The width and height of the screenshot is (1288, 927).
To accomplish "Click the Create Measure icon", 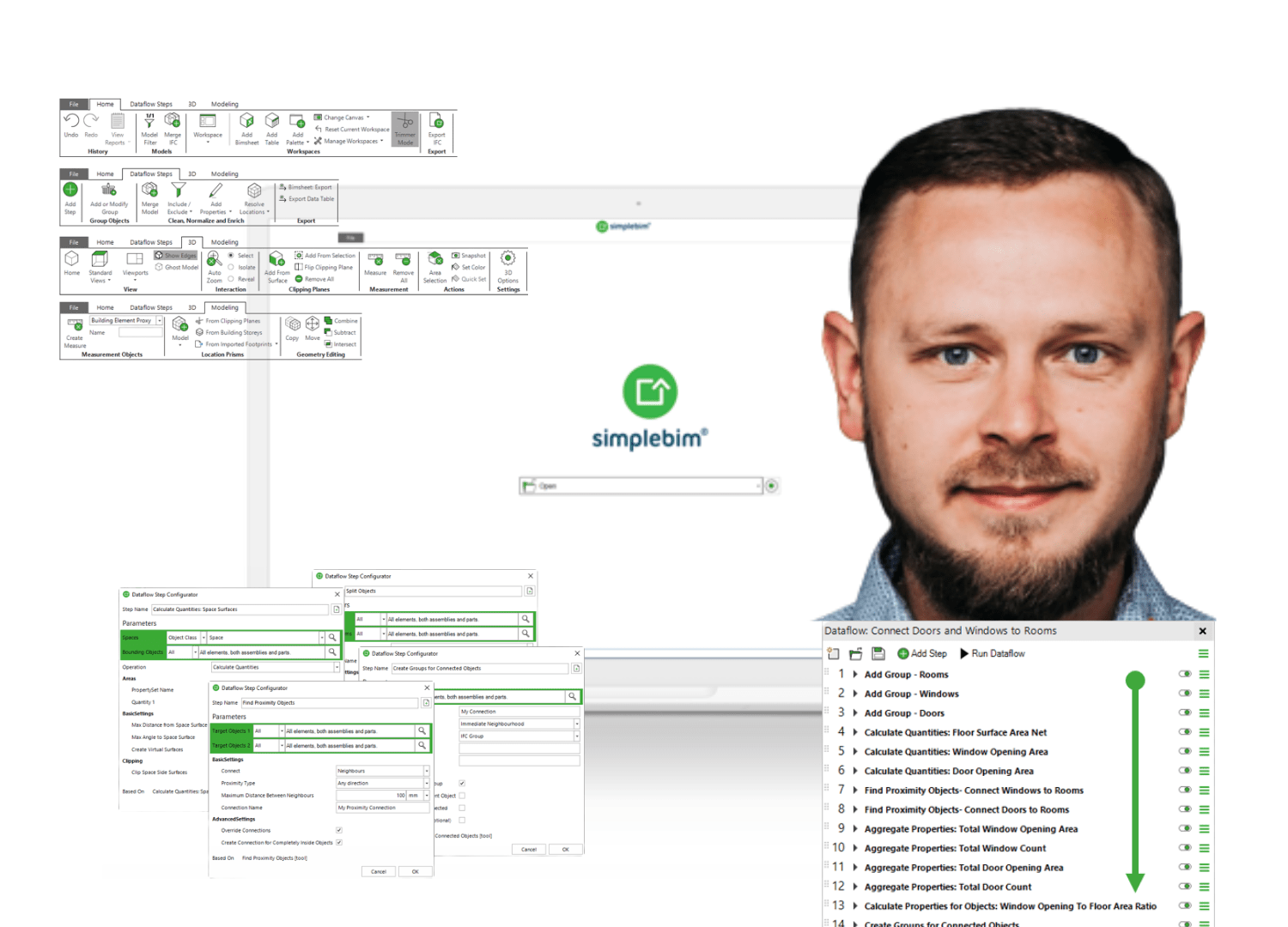I will [x=75, y=326].
